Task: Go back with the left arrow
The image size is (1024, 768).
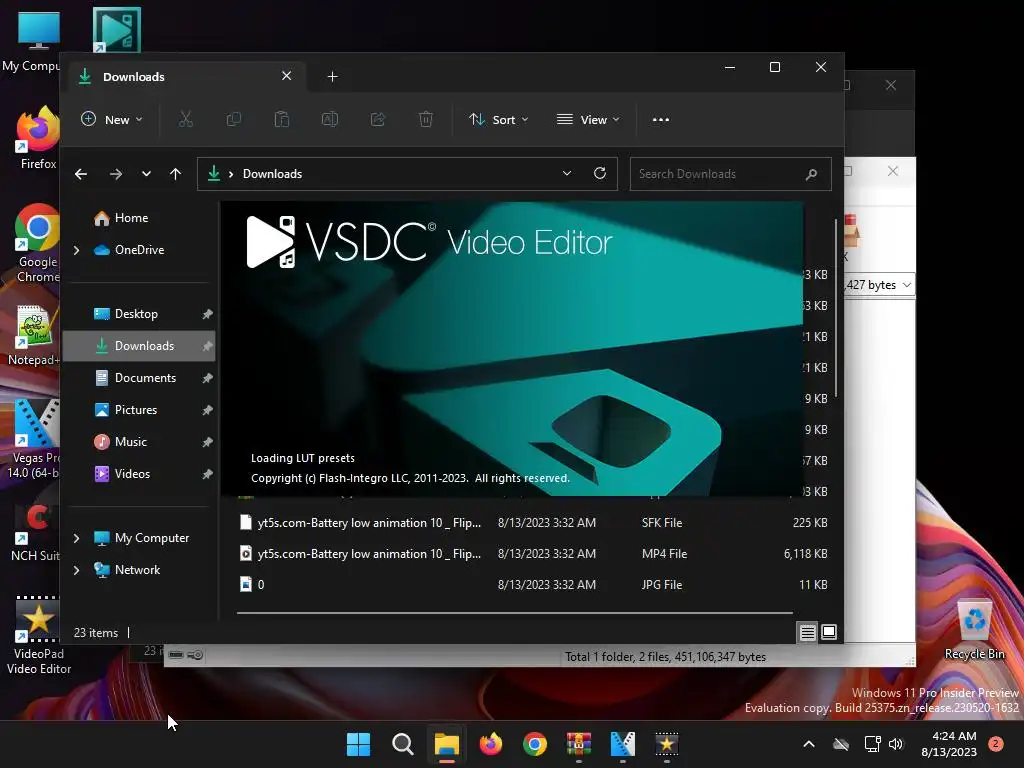Action: click(81, 174)
